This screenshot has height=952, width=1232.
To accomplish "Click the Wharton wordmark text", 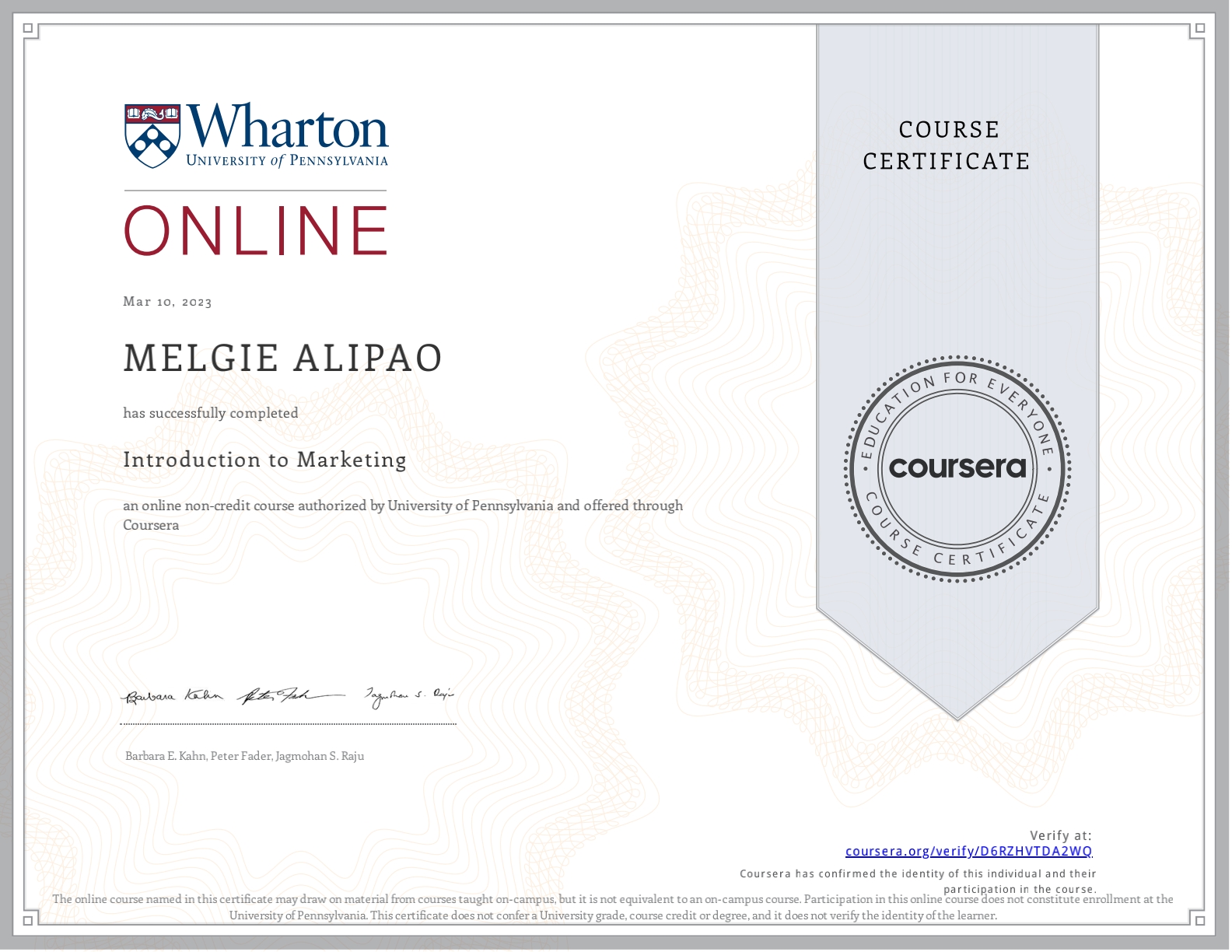I will point(287,124).
